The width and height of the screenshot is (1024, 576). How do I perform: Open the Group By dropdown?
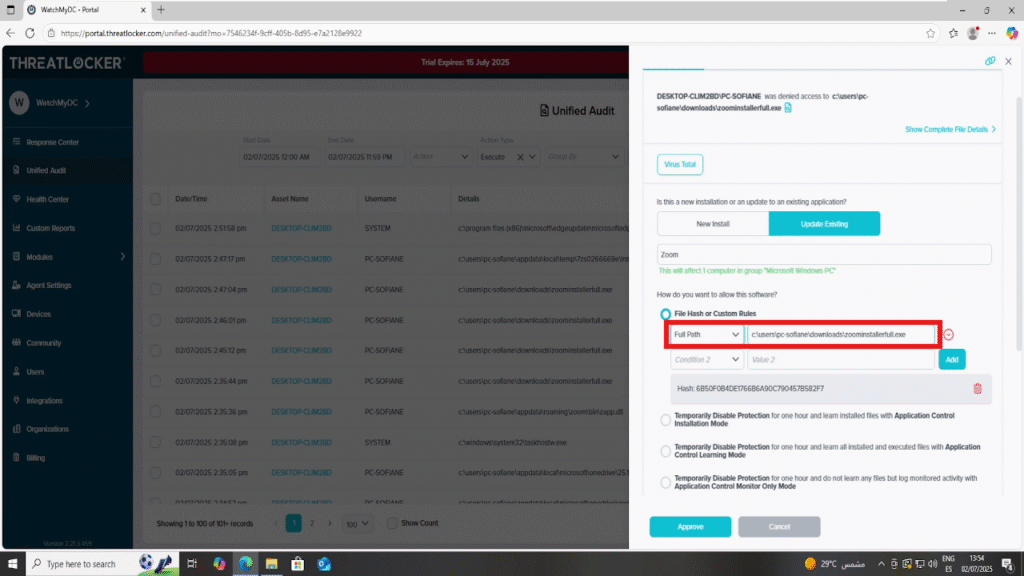(583, 157)
